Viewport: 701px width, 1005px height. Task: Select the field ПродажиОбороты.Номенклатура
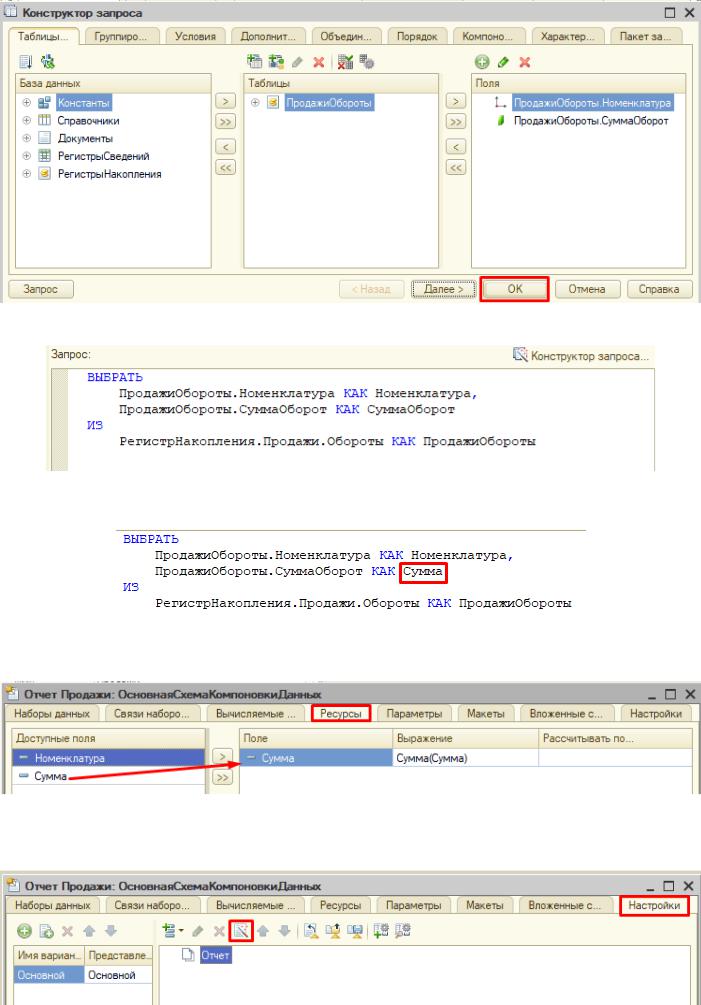pyautogui.click(x=592, y=103)
